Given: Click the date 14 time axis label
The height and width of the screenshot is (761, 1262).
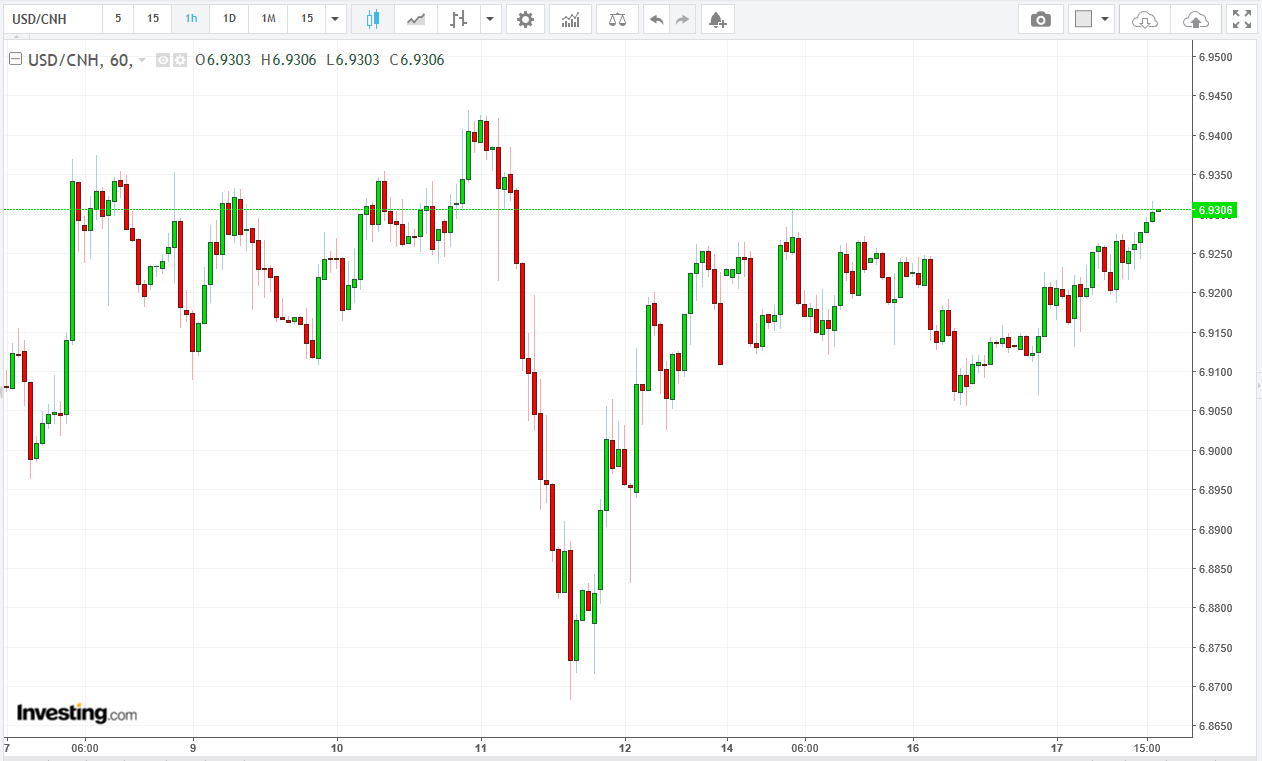Looking at the screenshot, I should tap(727, 748).
